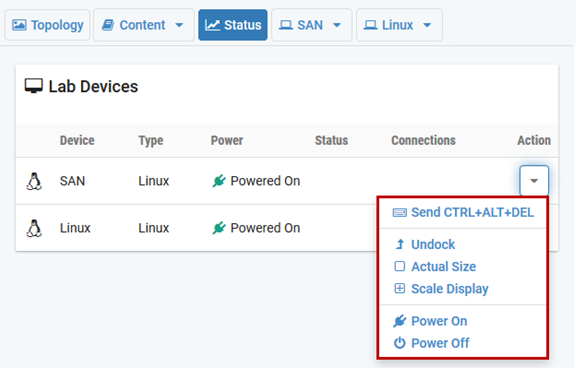Click the green plug icon in Linux row
The width and height of the screenshot is (576, 370).
(x=219, y=228)
